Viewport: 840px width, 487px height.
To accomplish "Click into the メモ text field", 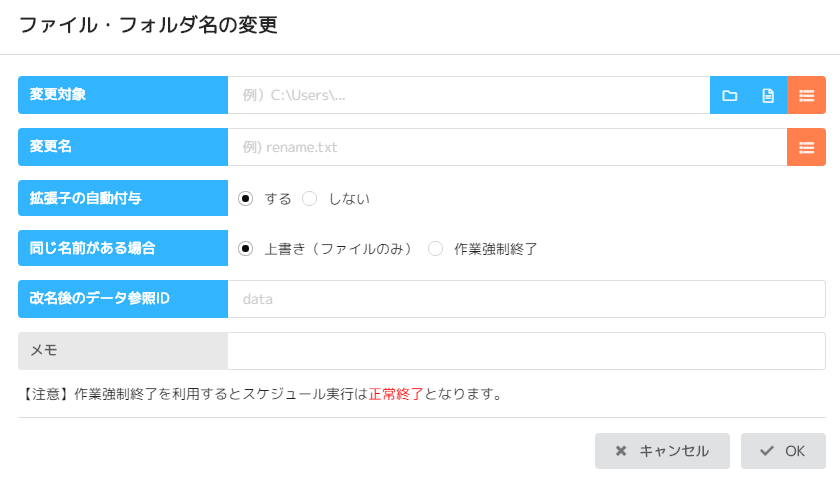I will (x=526, y=351).
